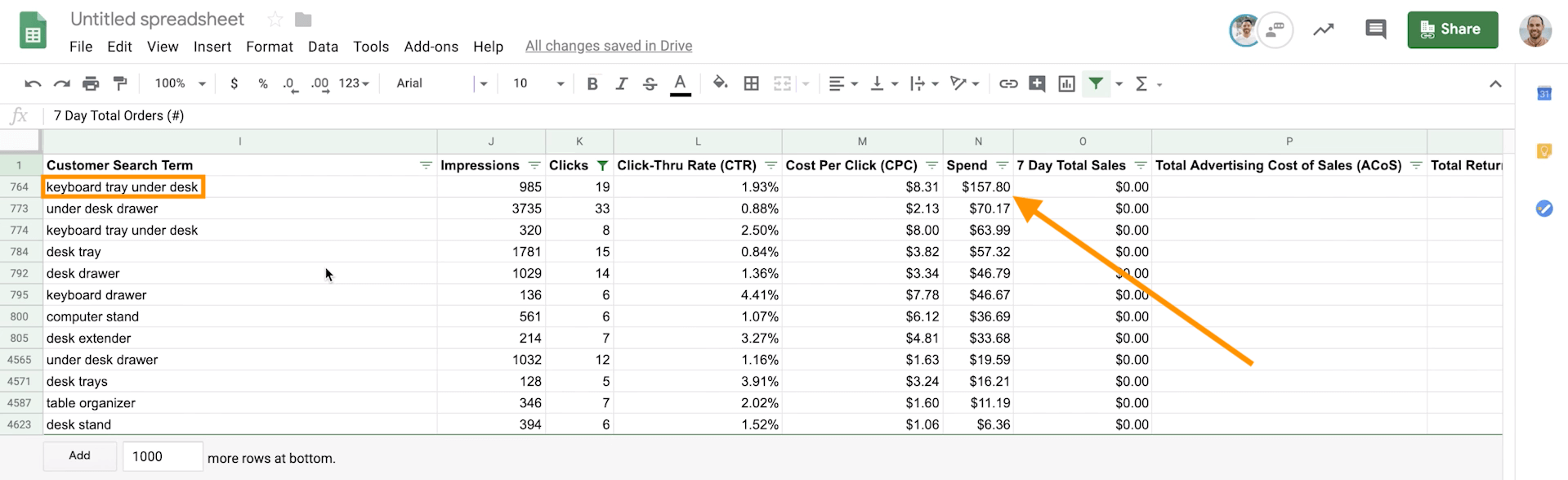Click the rows count input field

(x=162, y=456)
